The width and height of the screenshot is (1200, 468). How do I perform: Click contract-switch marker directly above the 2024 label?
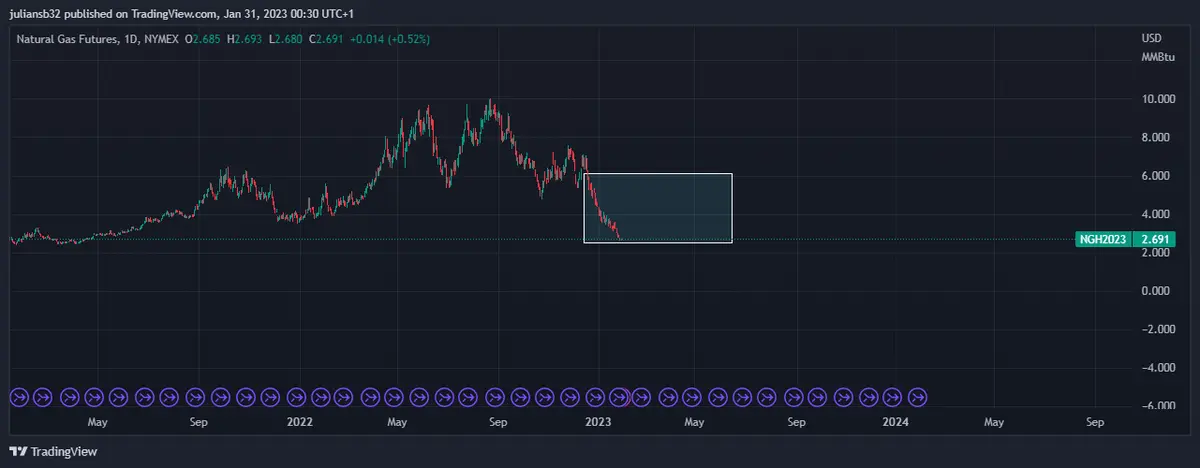pos(892,397)
